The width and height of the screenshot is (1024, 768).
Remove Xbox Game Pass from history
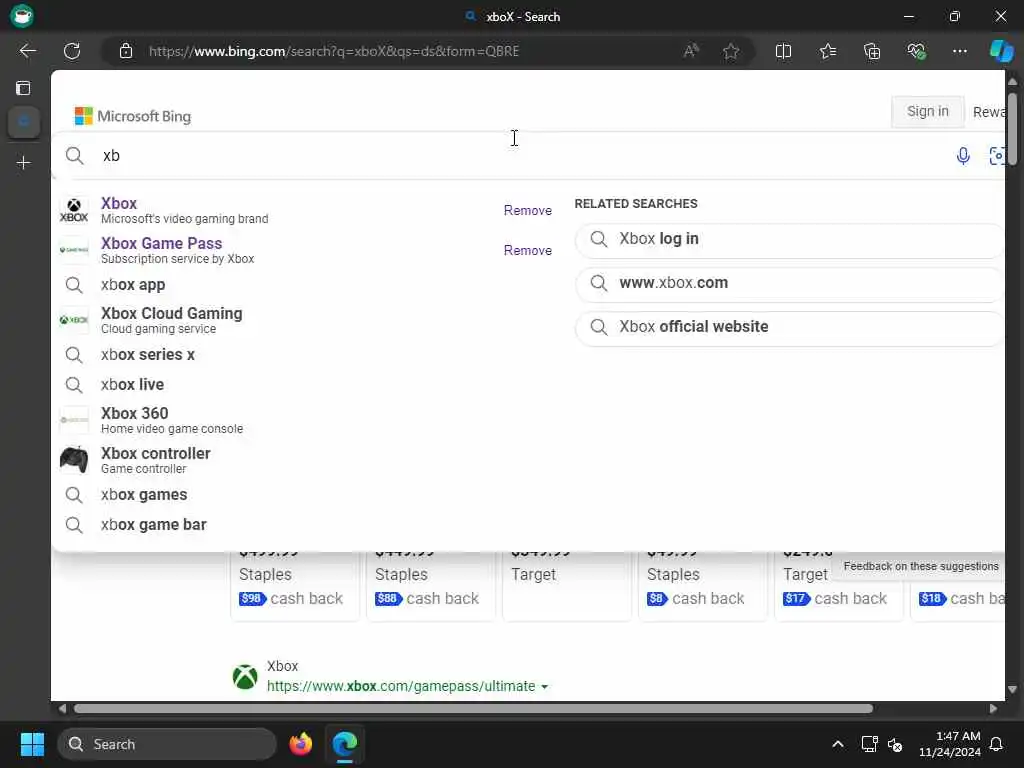point(528,250)
